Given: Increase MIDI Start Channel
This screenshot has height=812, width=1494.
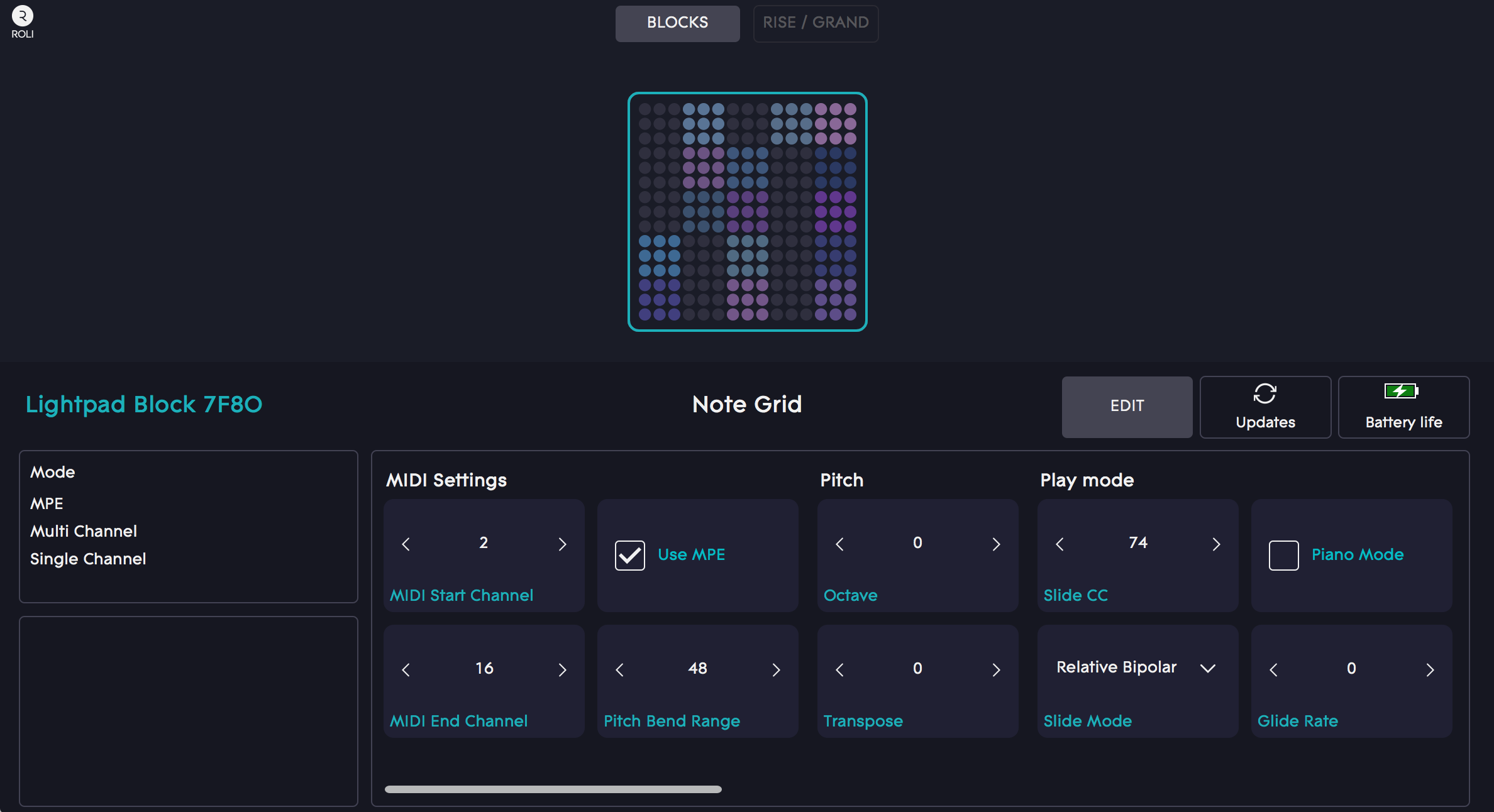Looking at the screenshot, I should (x=562, y=544).
